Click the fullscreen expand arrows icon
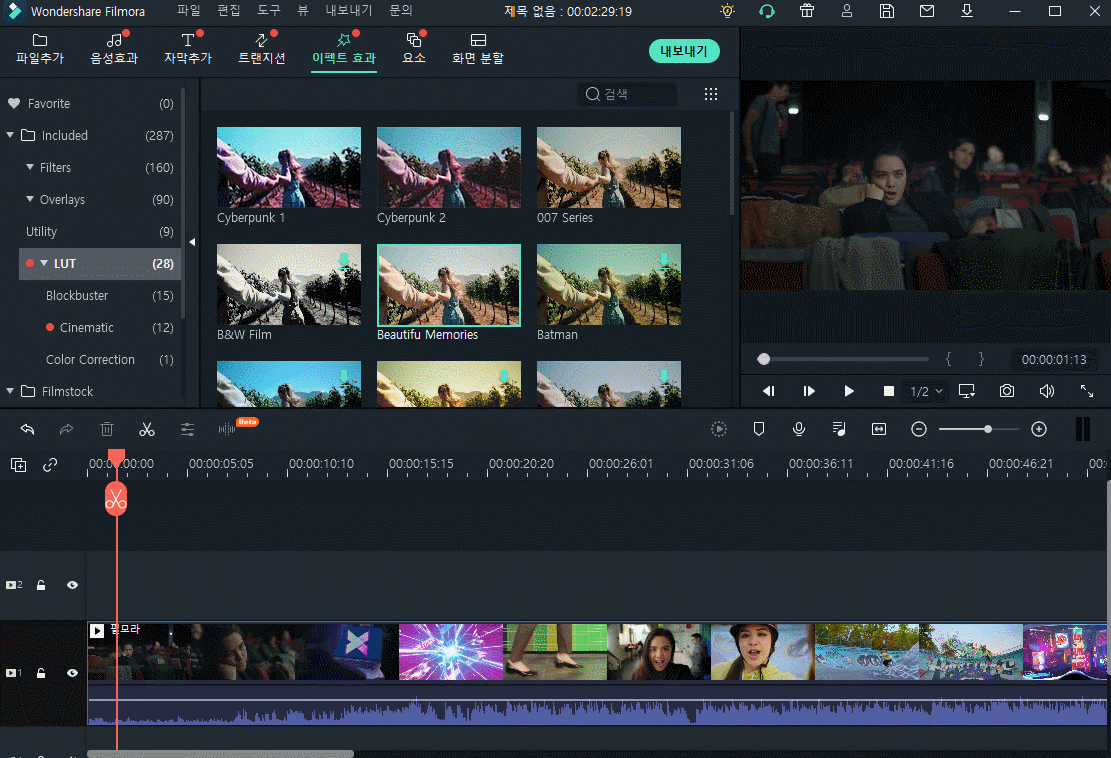1111x758 pixels. [1086, 391]
